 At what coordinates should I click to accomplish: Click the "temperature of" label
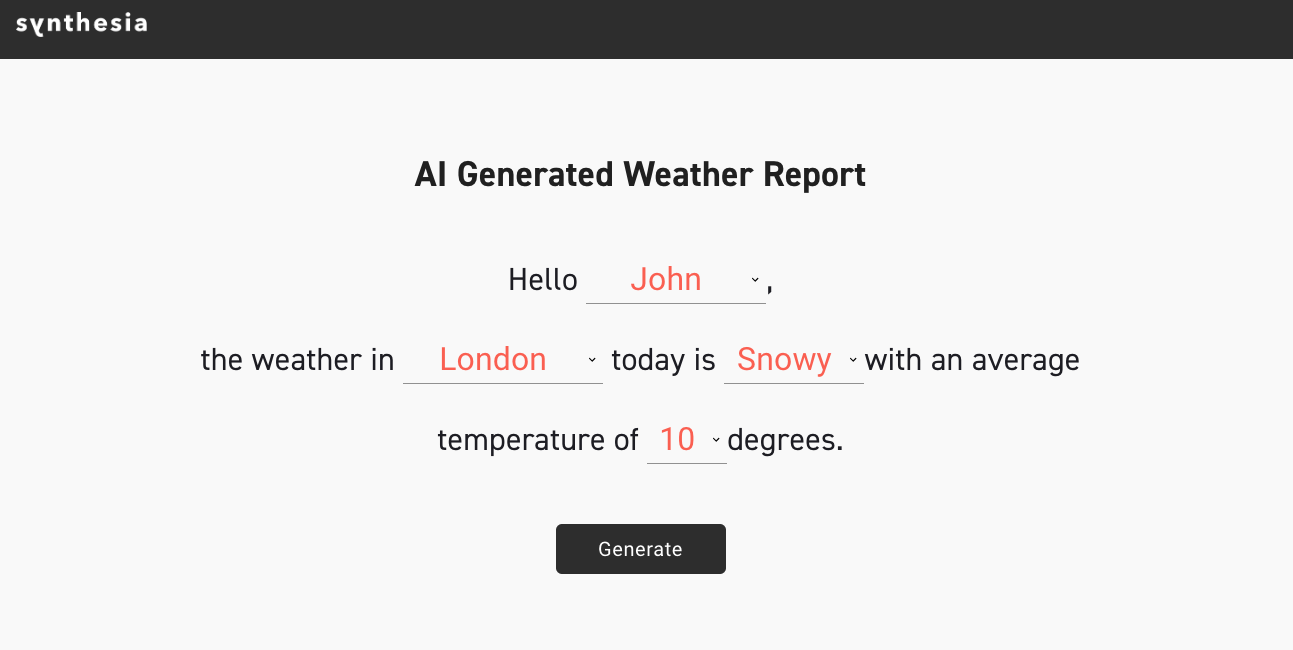538,440
